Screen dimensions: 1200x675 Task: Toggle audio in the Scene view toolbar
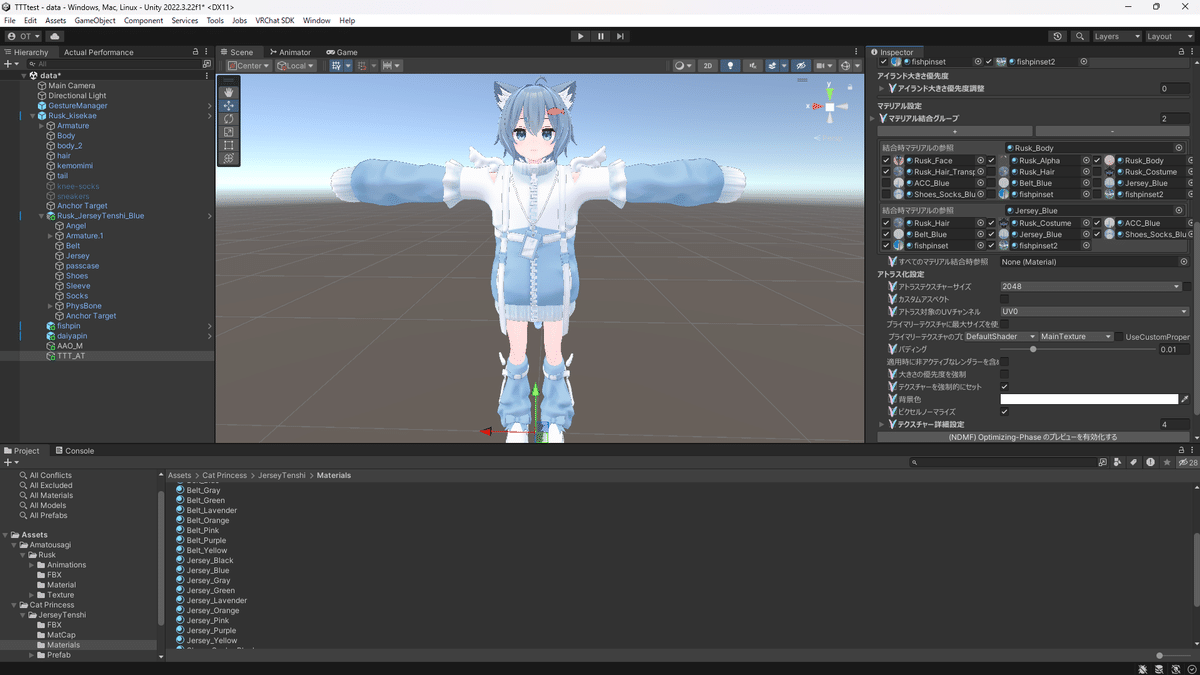click(753, 65)
